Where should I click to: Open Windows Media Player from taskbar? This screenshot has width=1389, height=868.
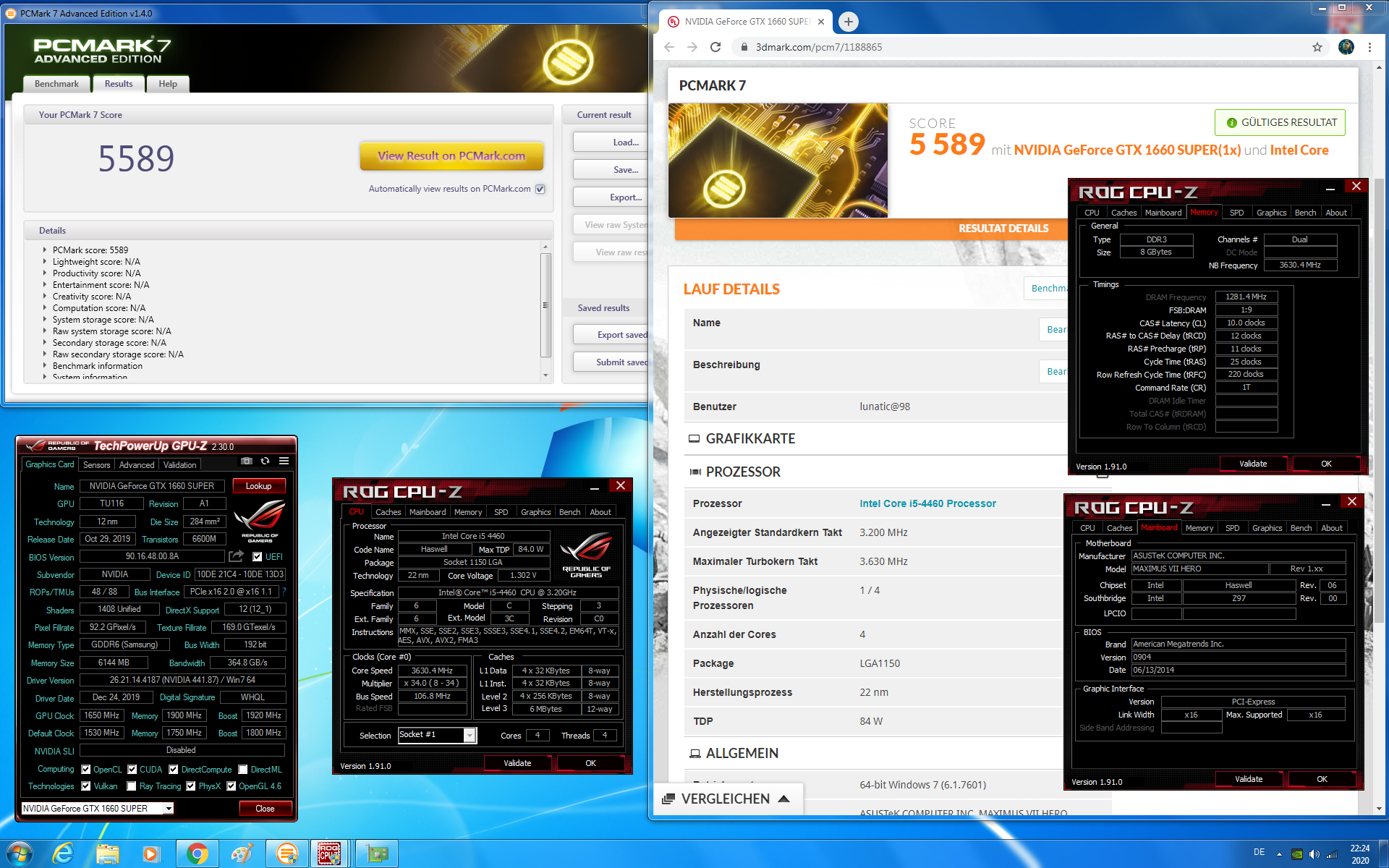150,854
